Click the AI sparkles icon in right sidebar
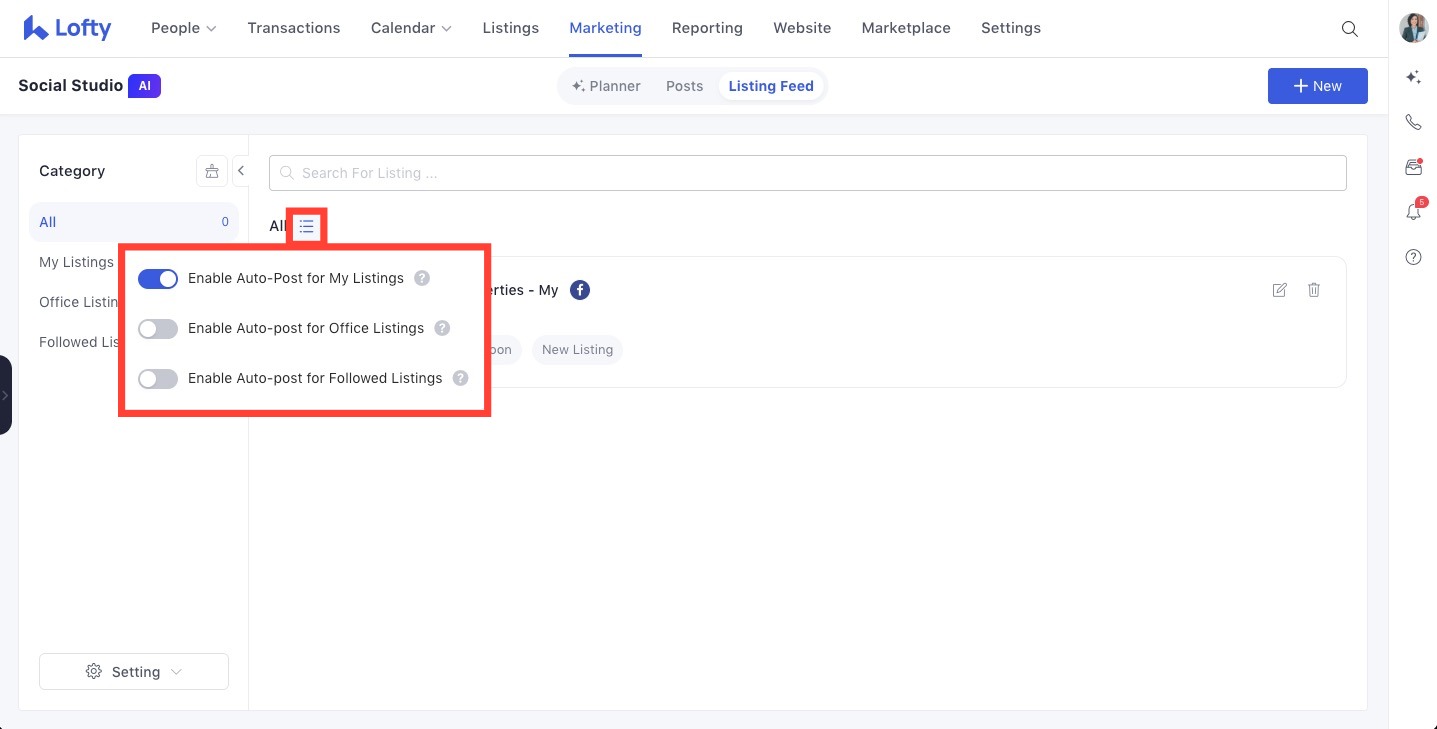 (x=1413, y=77)
